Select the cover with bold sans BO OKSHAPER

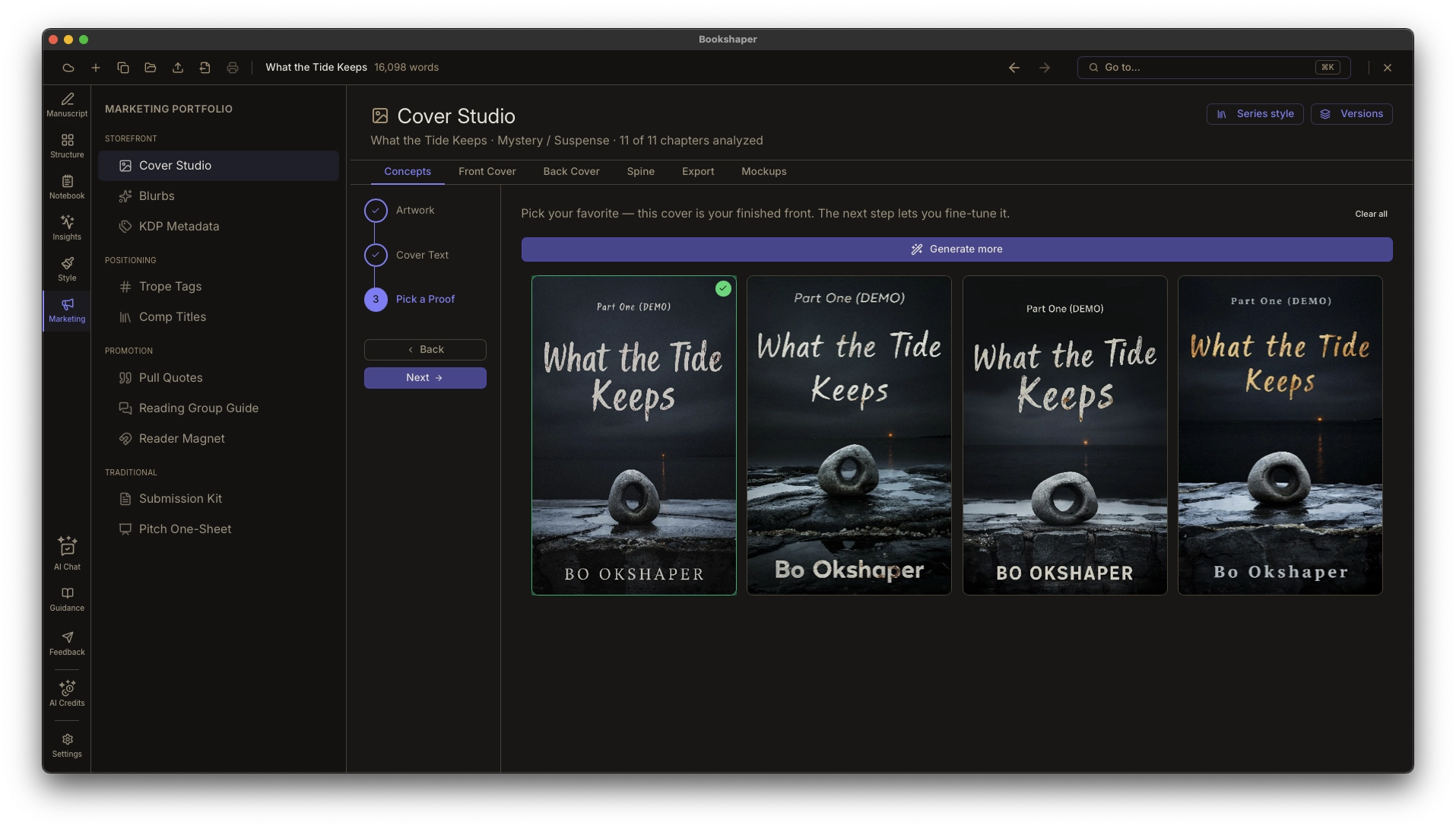click(x=1064, y=436)
